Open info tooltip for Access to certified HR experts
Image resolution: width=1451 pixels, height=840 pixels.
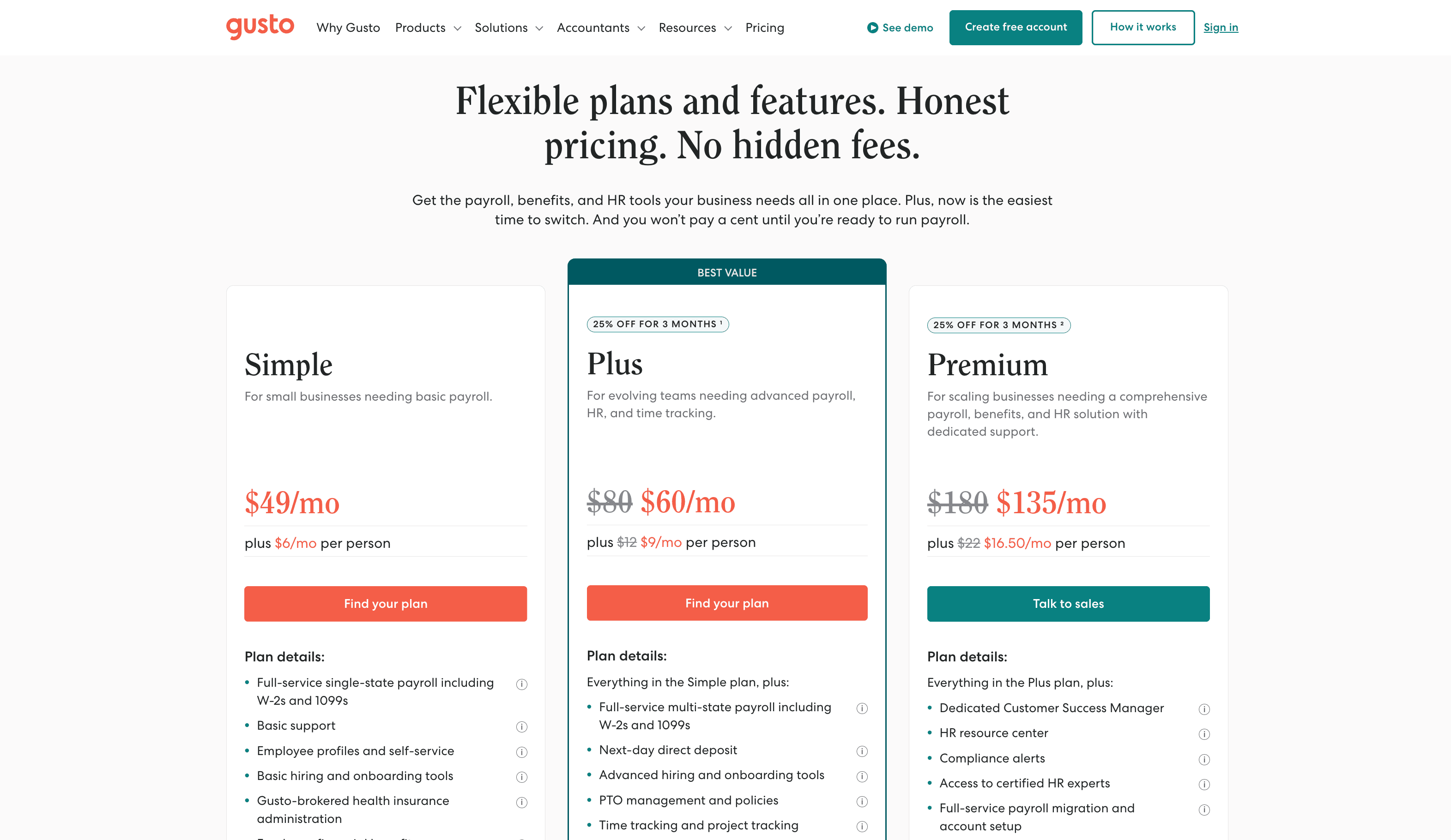click(x=1204, y=784)
